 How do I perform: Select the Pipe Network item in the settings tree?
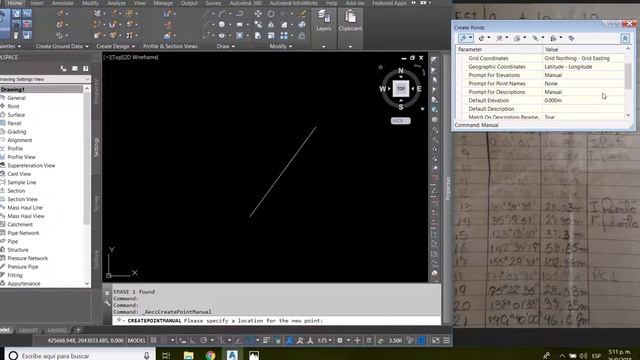tap(23, 233)
